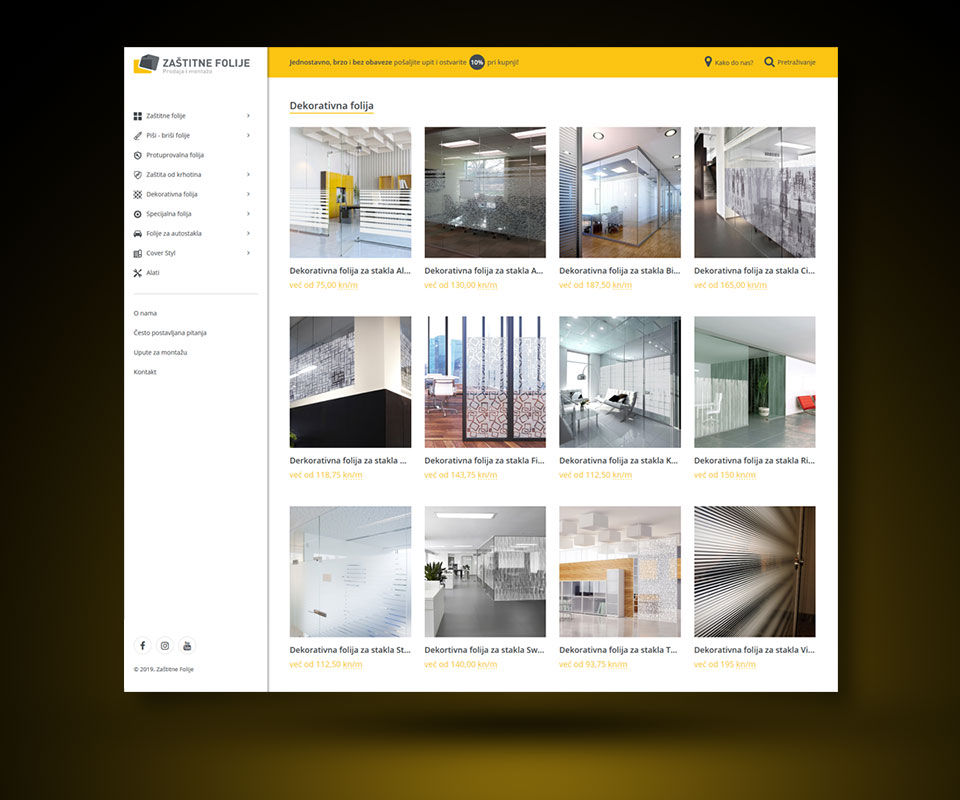Click the location pin icon
The width and height of the screenshot is (960, 800).
pos(708,62)
